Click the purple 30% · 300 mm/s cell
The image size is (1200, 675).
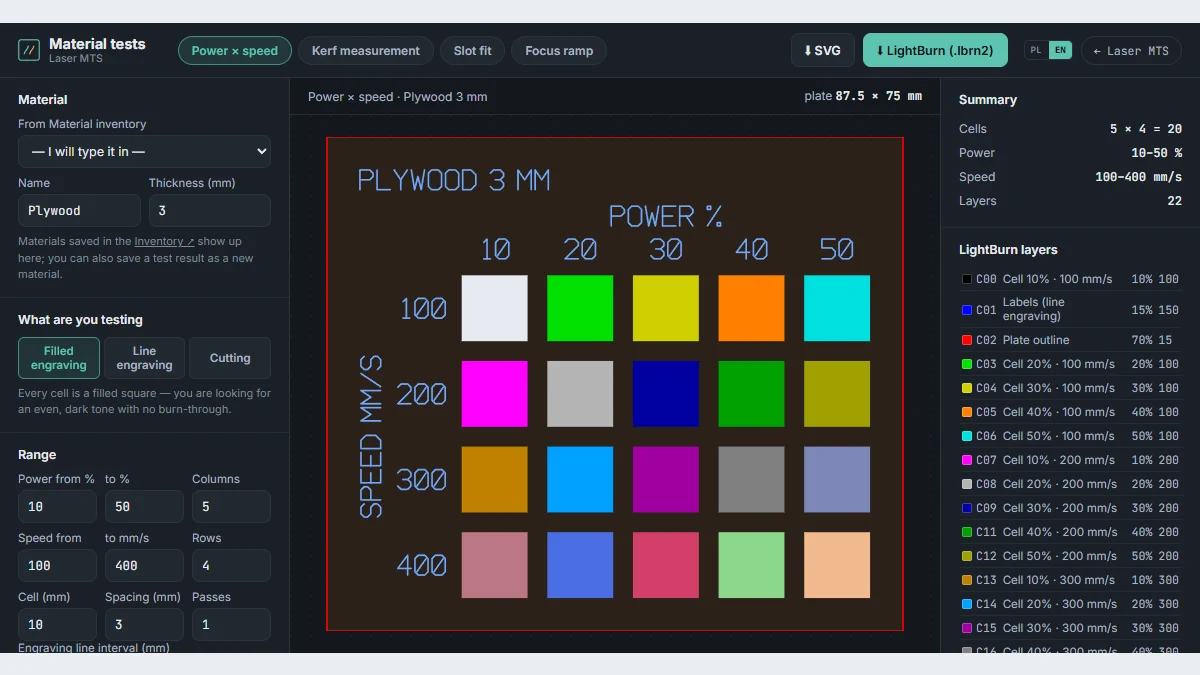[666, 479]
